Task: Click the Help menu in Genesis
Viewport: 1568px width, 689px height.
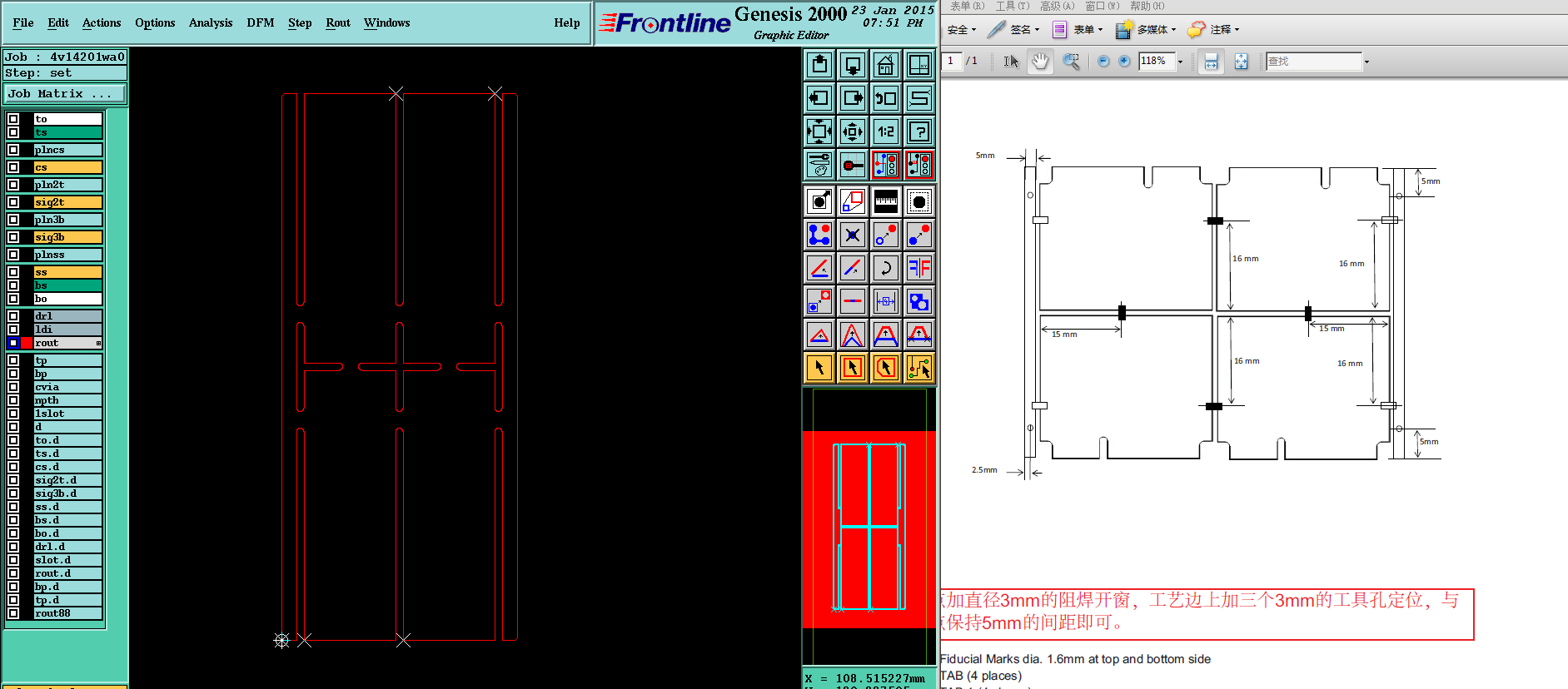Action: click(567, 23)
